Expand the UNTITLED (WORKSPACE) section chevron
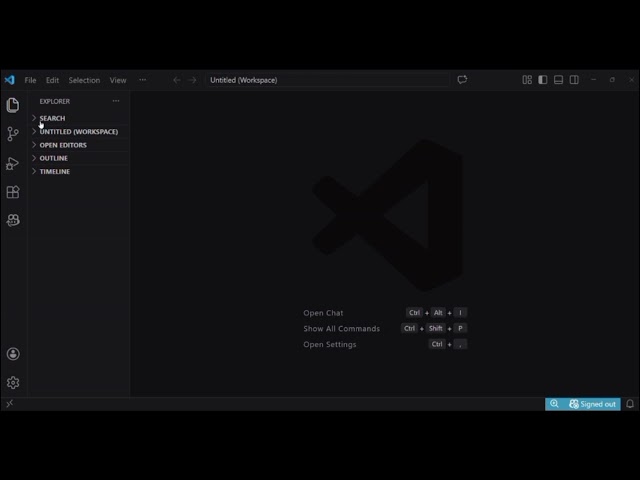Screen dimensions: 640x480 tap(34, 131)
